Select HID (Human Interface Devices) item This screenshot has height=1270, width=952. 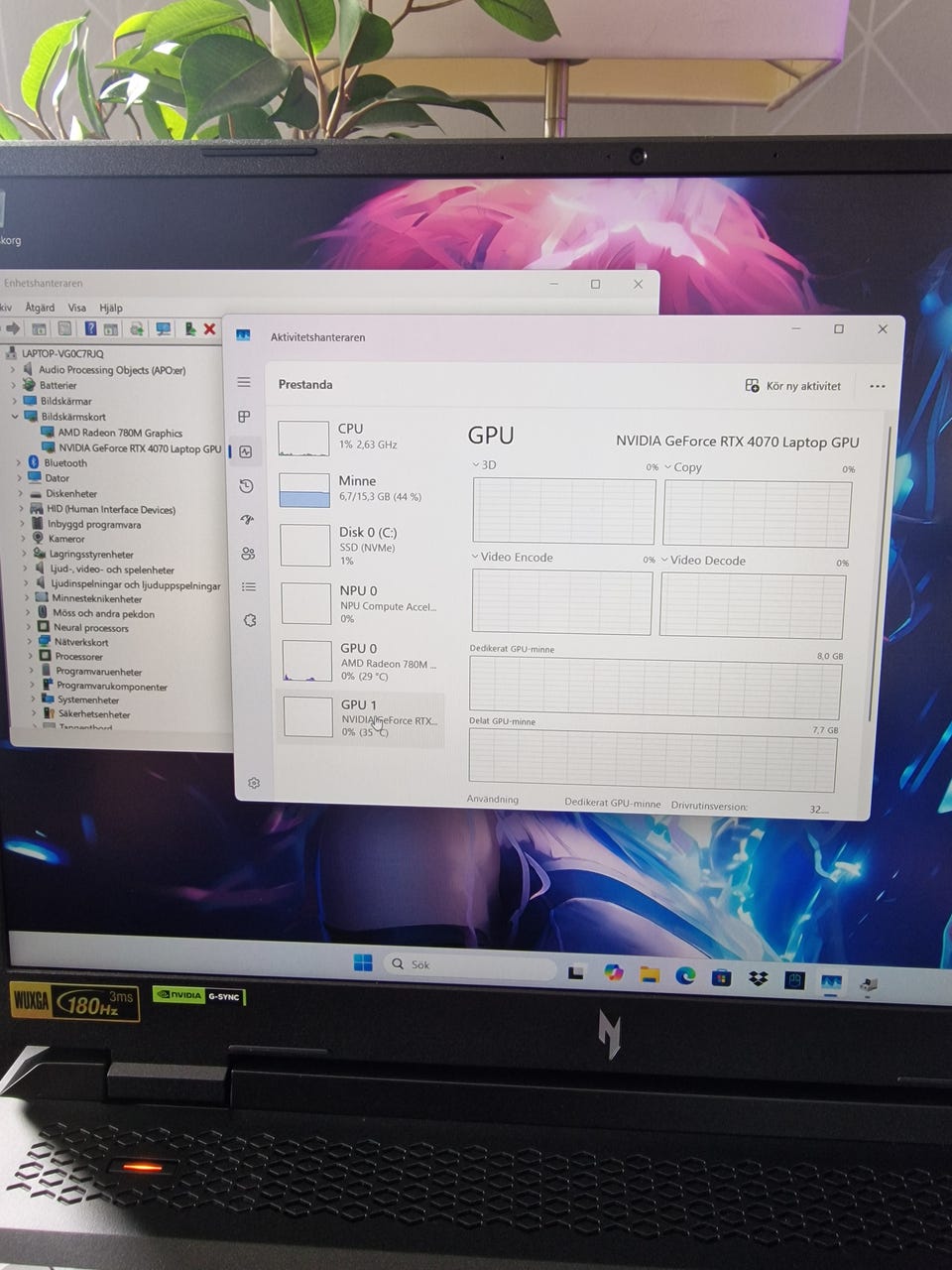pyautogui.click(x=103, y=509)
